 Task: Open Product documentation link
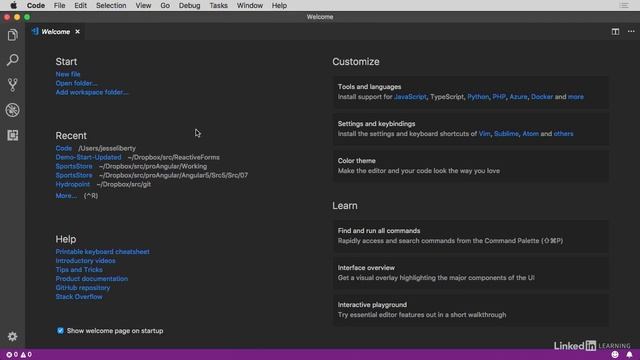[91, 279]
